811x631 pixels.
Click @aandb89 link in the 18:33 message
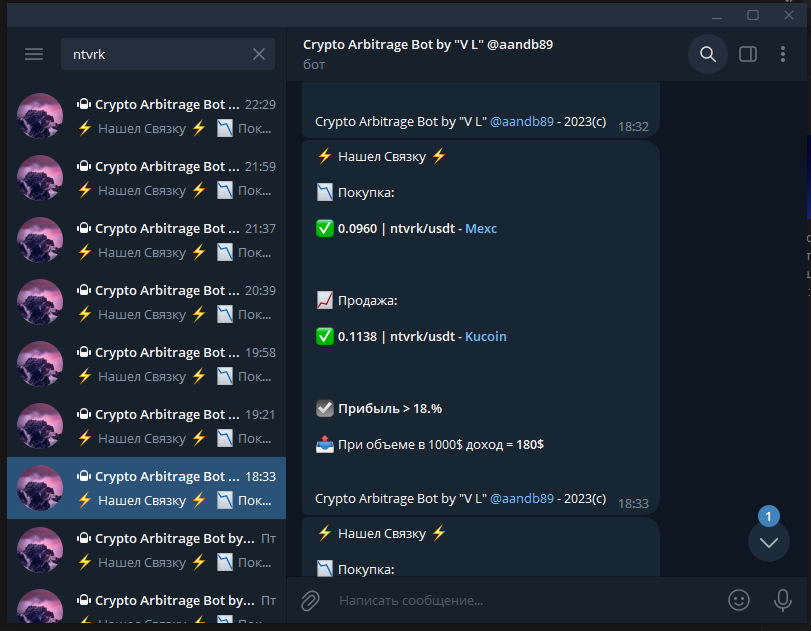(x=521, y=499)
